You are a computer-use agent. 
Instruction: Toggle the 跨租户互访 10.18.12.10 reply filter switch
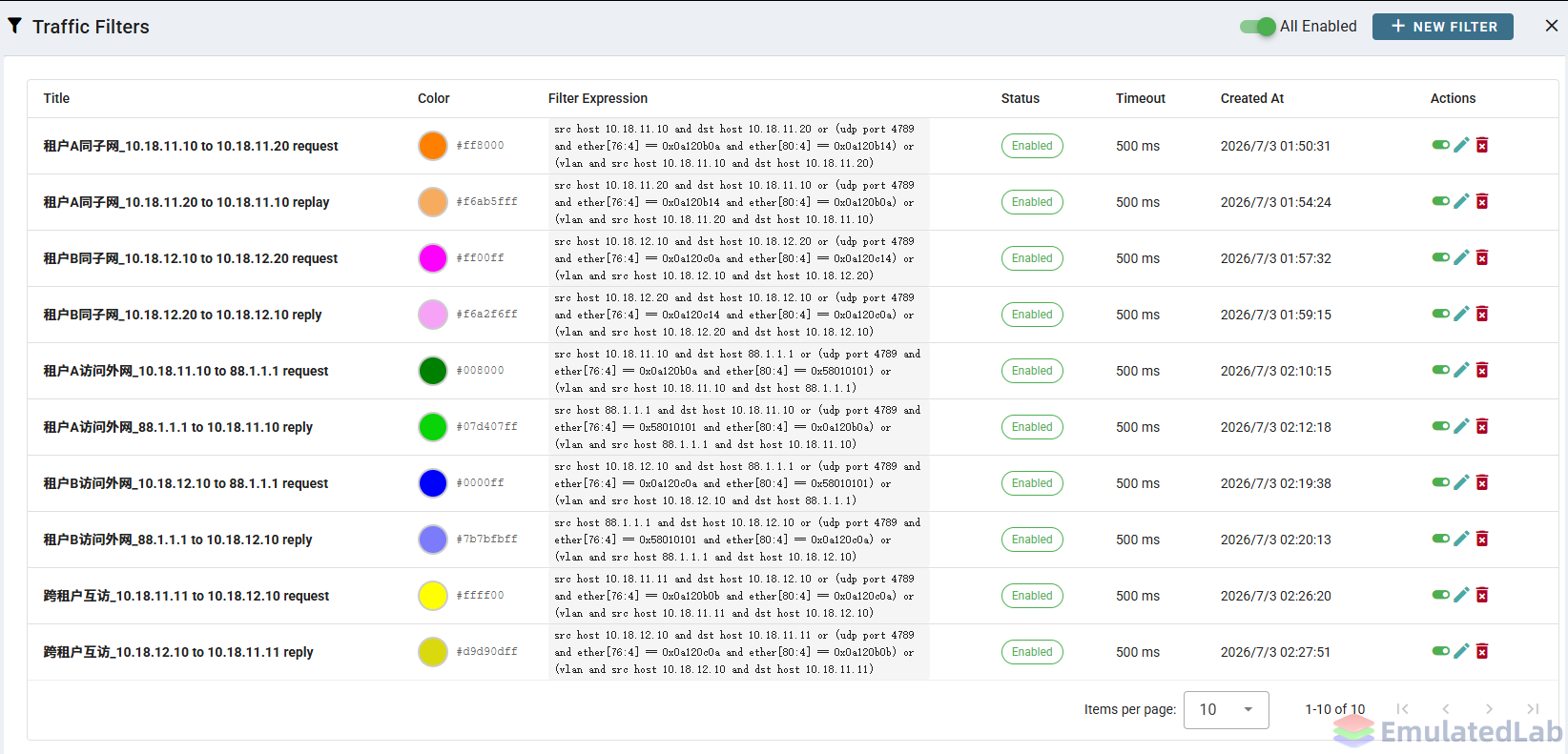coord(1441,651)
